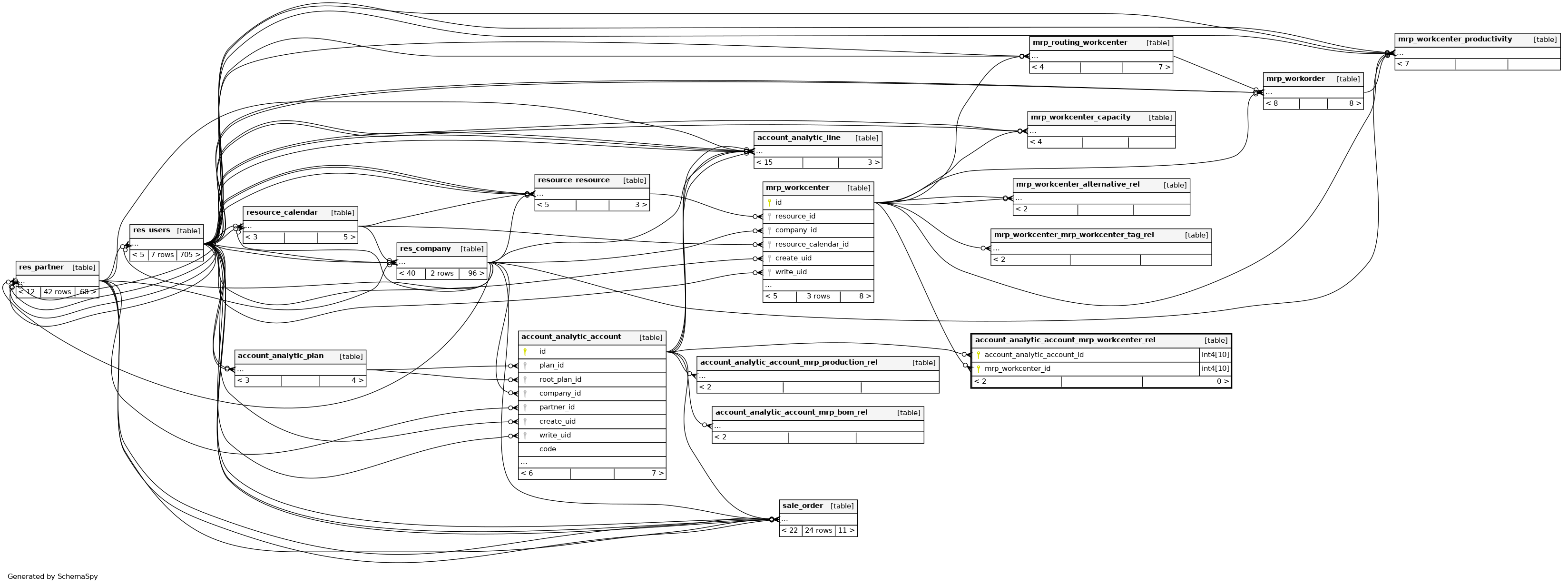This screenshot has width=1568, height=586.
Task: Select the code column in account_analytic_account
Action: click(547, 449)
